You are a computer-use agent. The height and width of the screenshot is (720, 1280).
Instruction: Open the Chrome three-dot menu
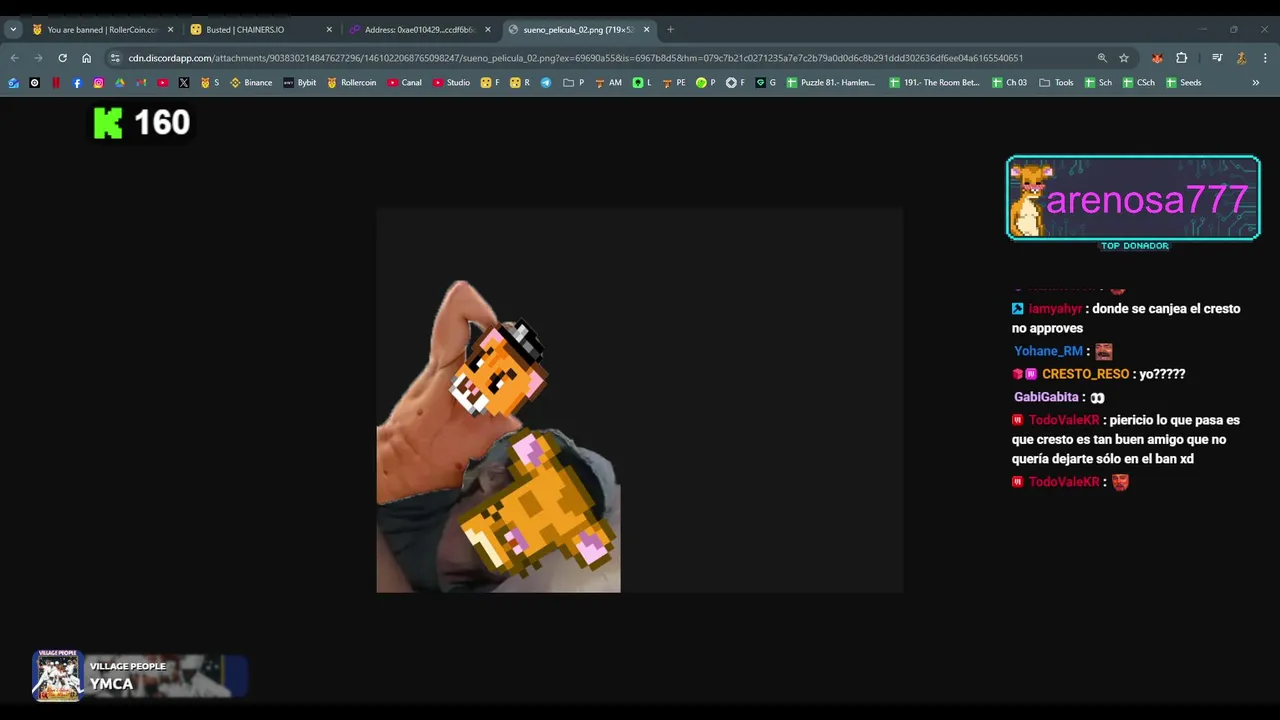[x=1265, y=58]
